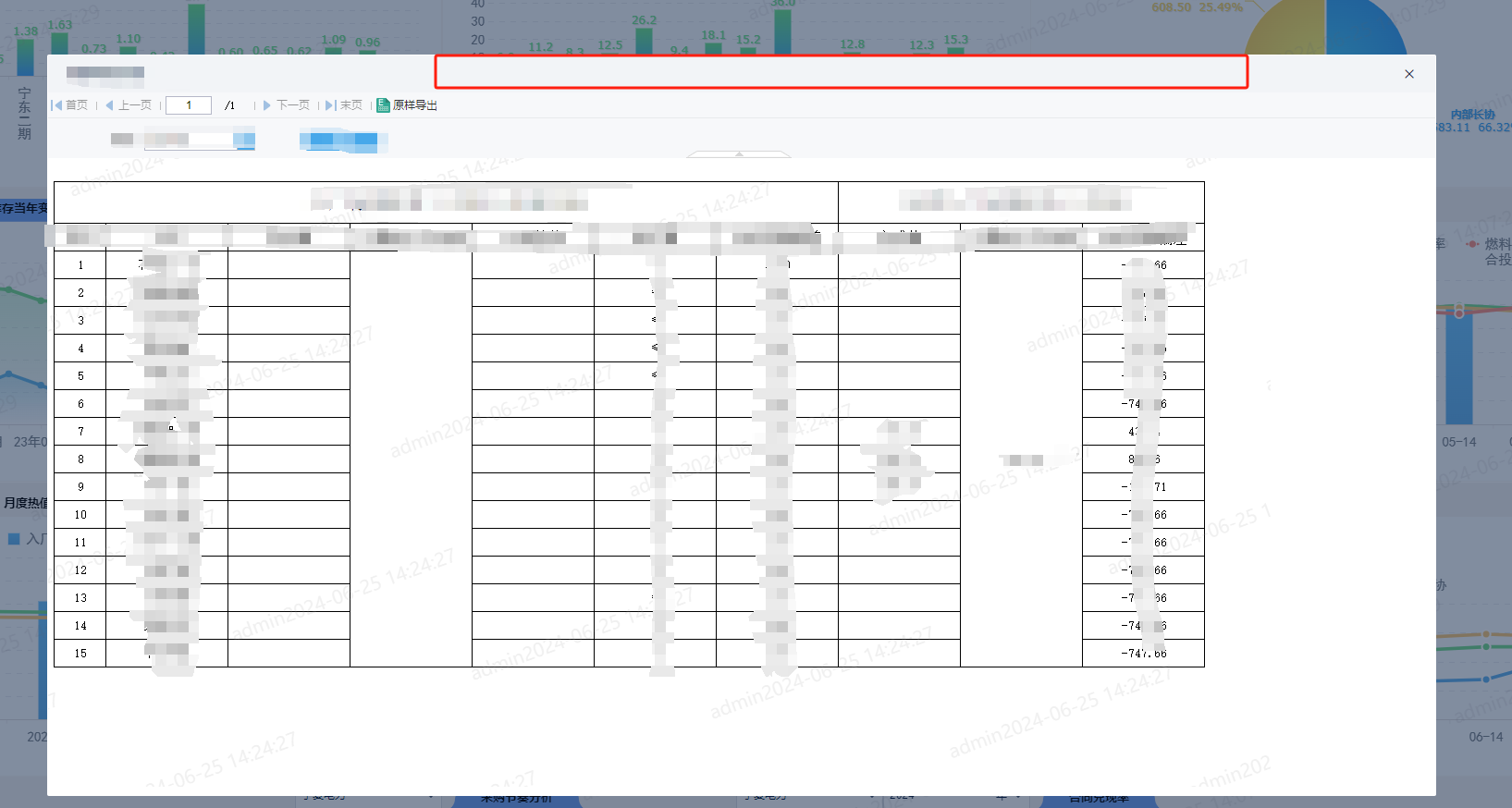This screenshot has height=808, width=1512.
Task: Select row number 6 cell
Action: coord(80,404)
